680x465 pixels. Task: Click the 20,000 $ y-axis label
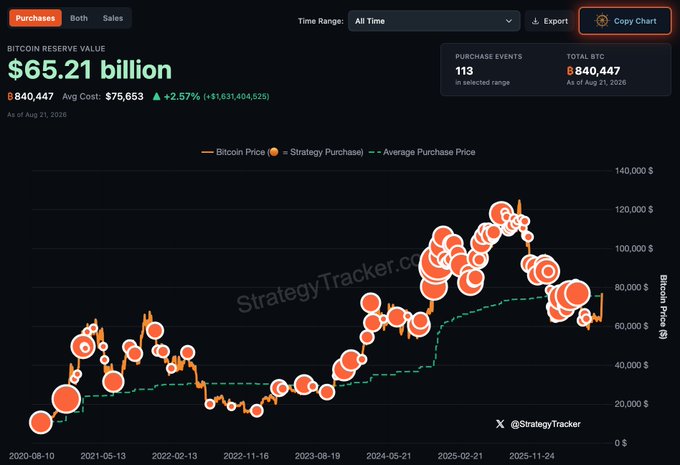[631, 404]
